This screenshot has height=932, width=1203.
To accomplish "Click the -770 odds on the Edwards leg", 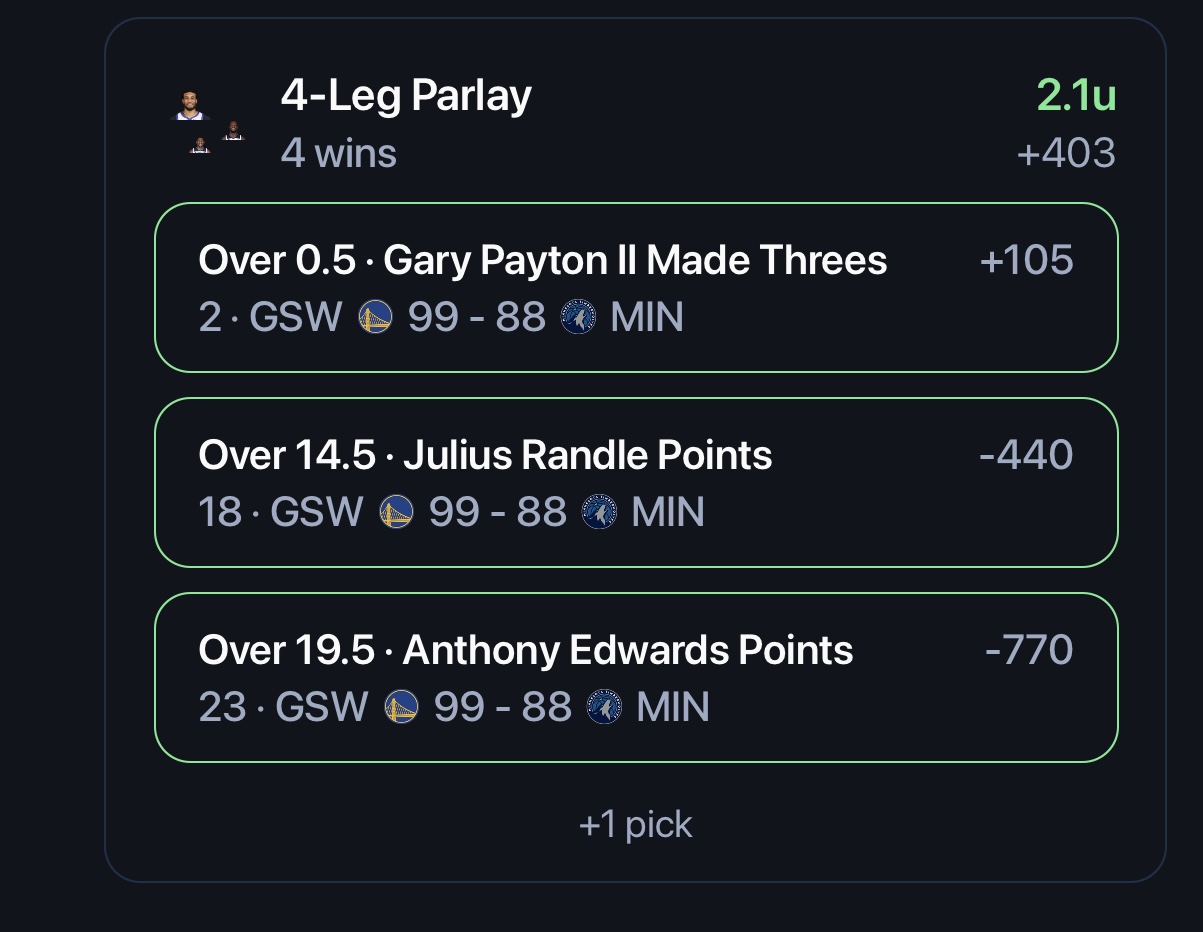I will (x=1029, y=650).
